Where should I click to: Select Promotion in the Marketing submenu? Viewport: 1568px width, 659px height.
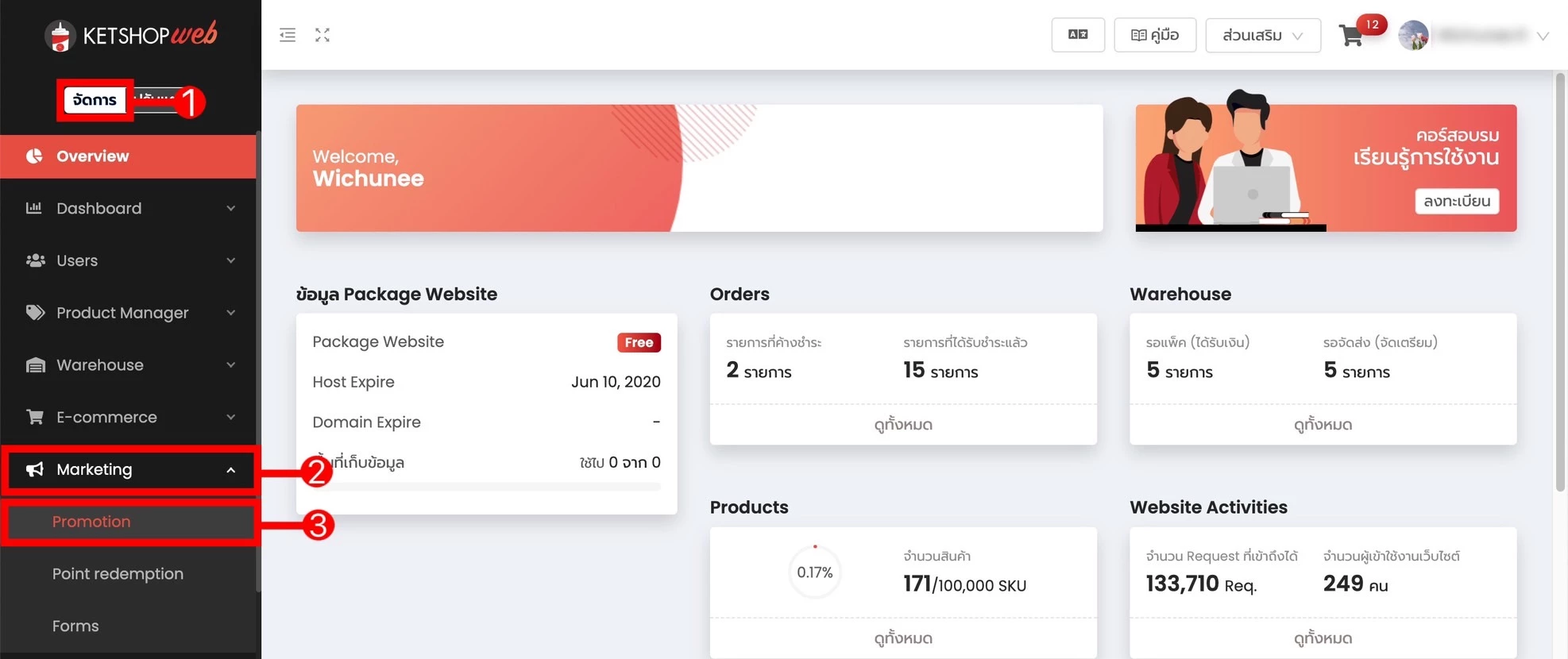(x=91, y=522)
